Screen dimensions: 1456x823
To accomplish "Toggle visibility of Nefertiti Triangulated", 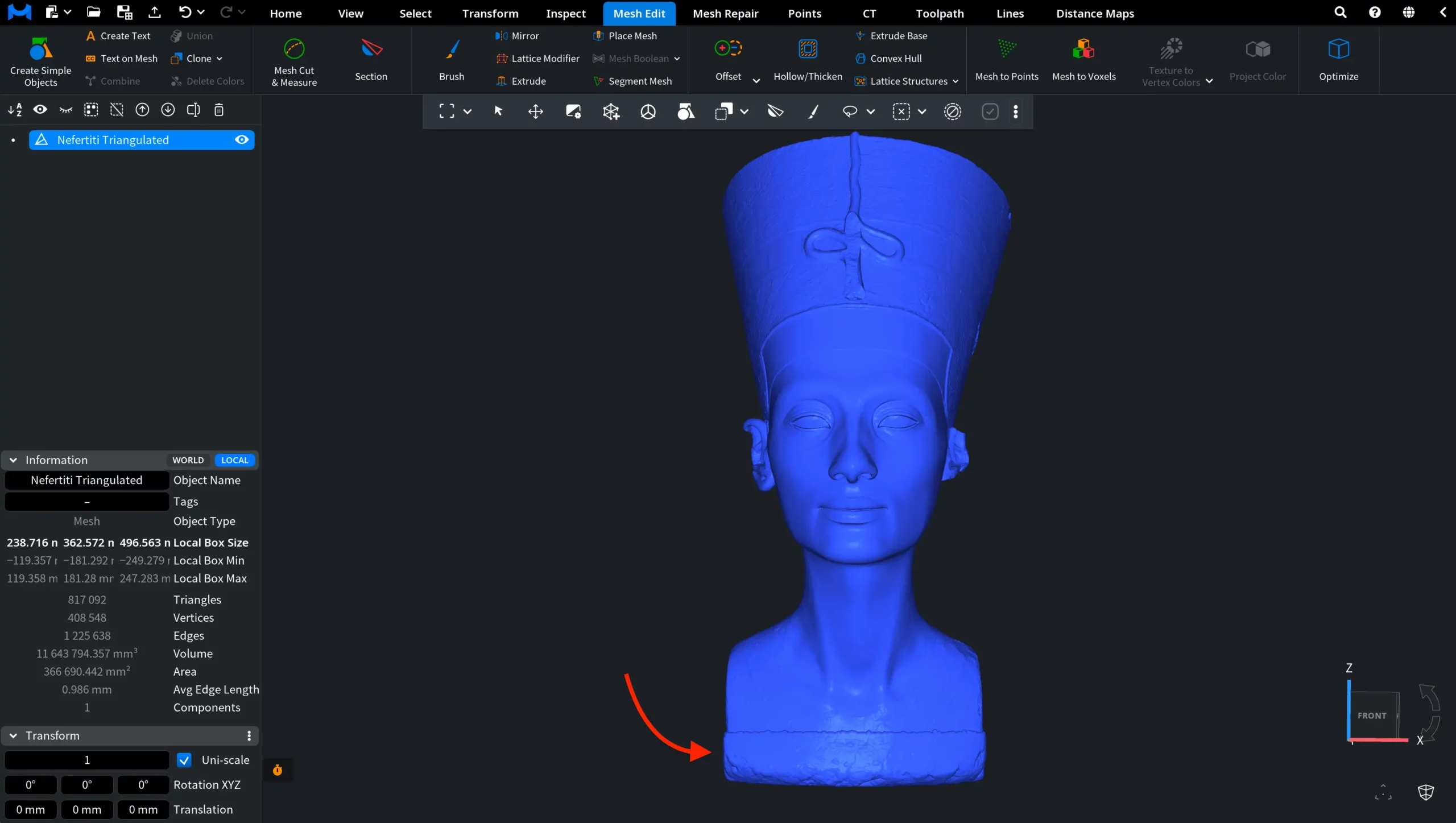I will click(x=242, y=140).
